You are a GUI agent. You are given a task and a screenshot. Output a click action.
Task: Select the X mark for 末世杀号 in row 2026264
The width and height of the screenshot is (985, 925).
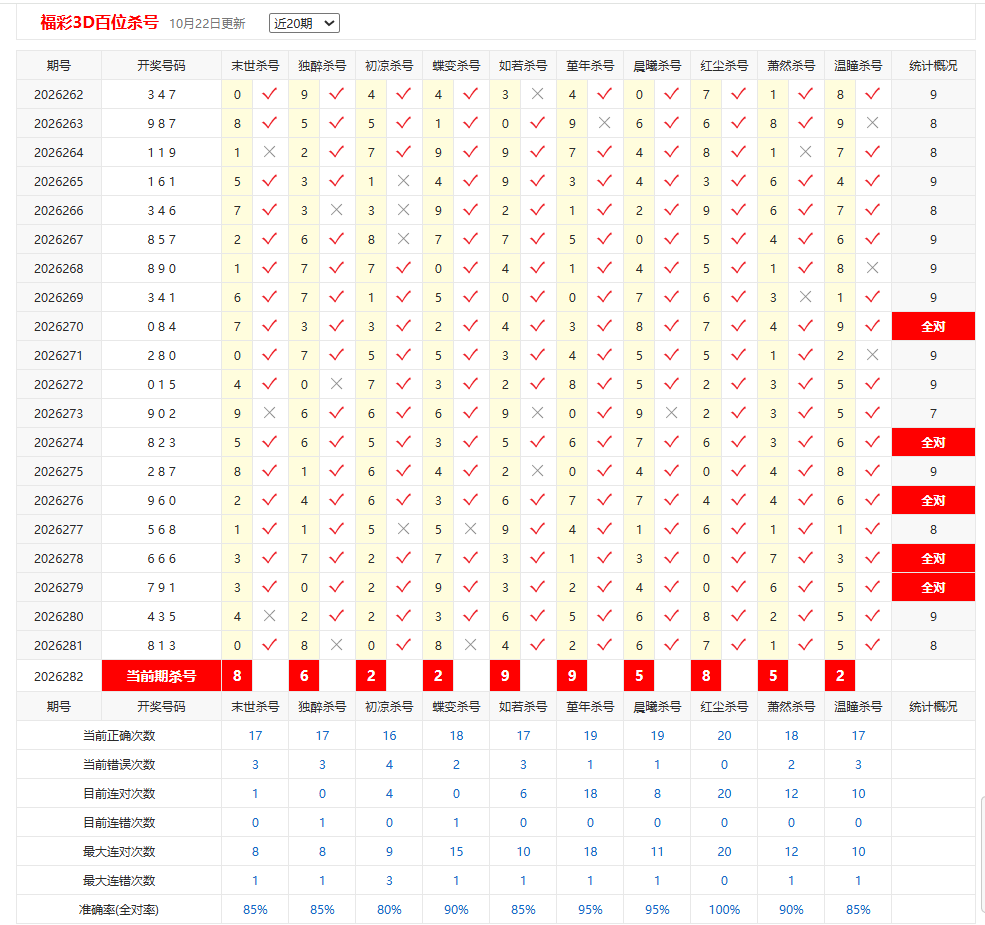click(269, 152)
